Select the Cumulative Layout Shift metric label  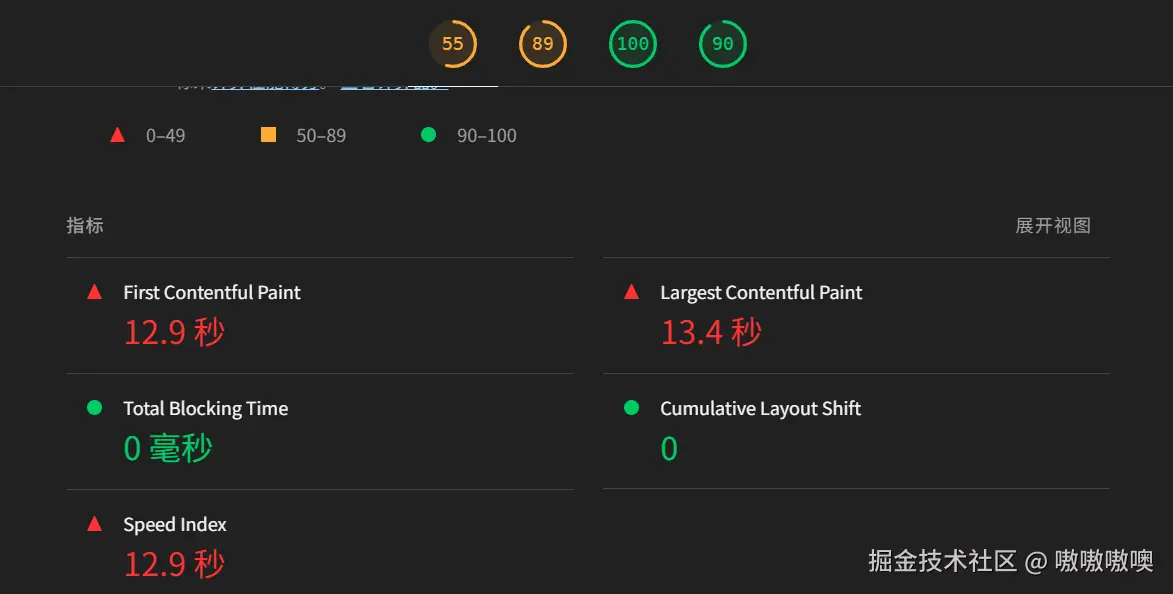pyautogui.click(x=760, y=409)
